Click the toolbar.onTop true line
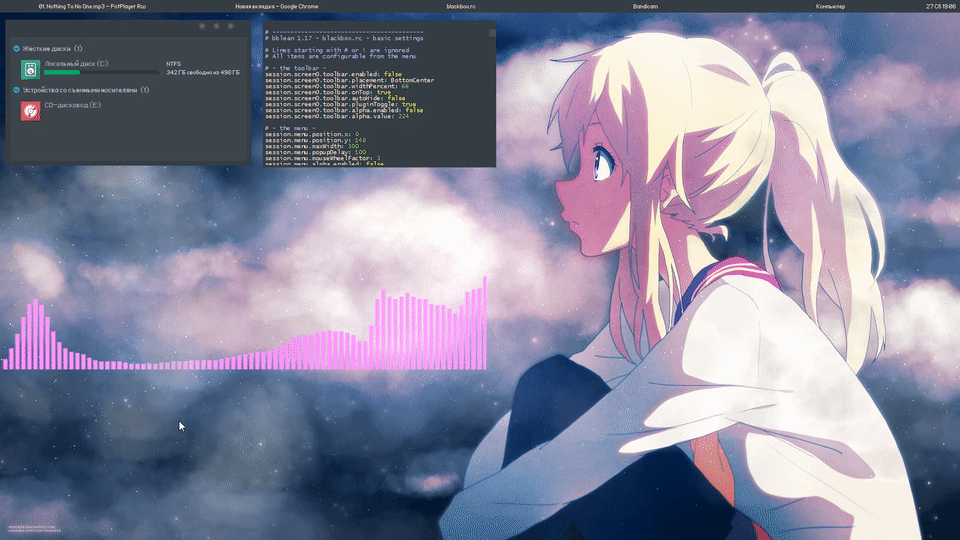 pyautogui.click(x=328, y=92)
